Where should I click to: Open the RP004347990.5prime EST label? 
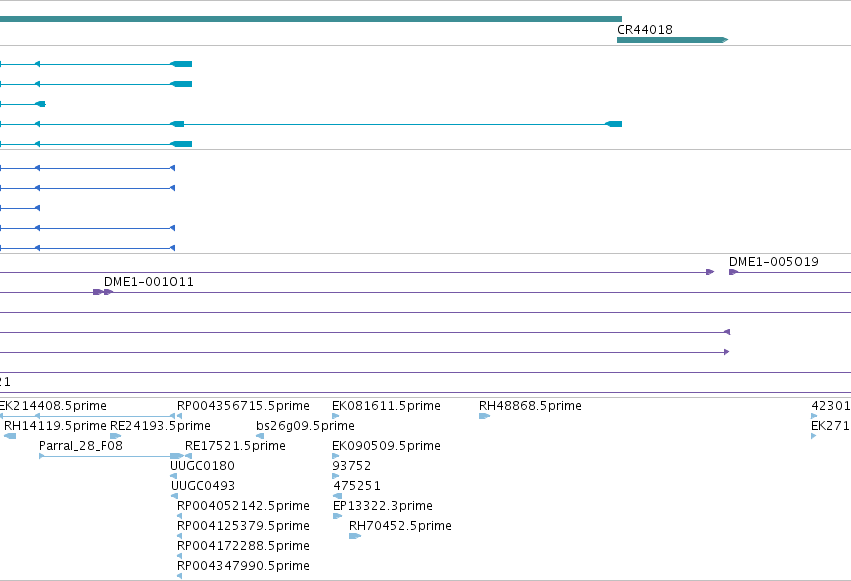coord(243,566)
